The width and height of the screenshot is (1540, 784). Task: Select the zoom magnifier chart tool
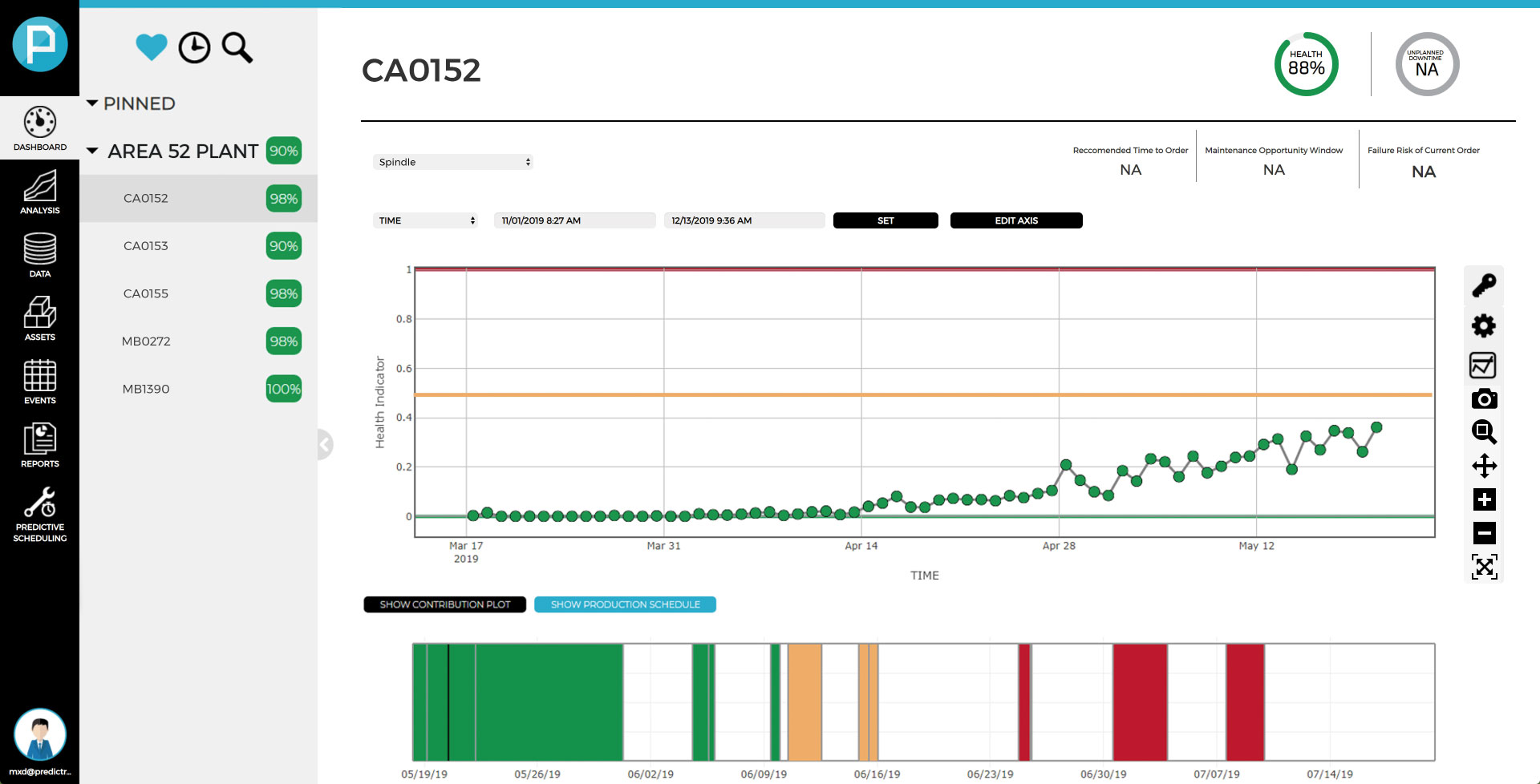[x=1483, y=432]
